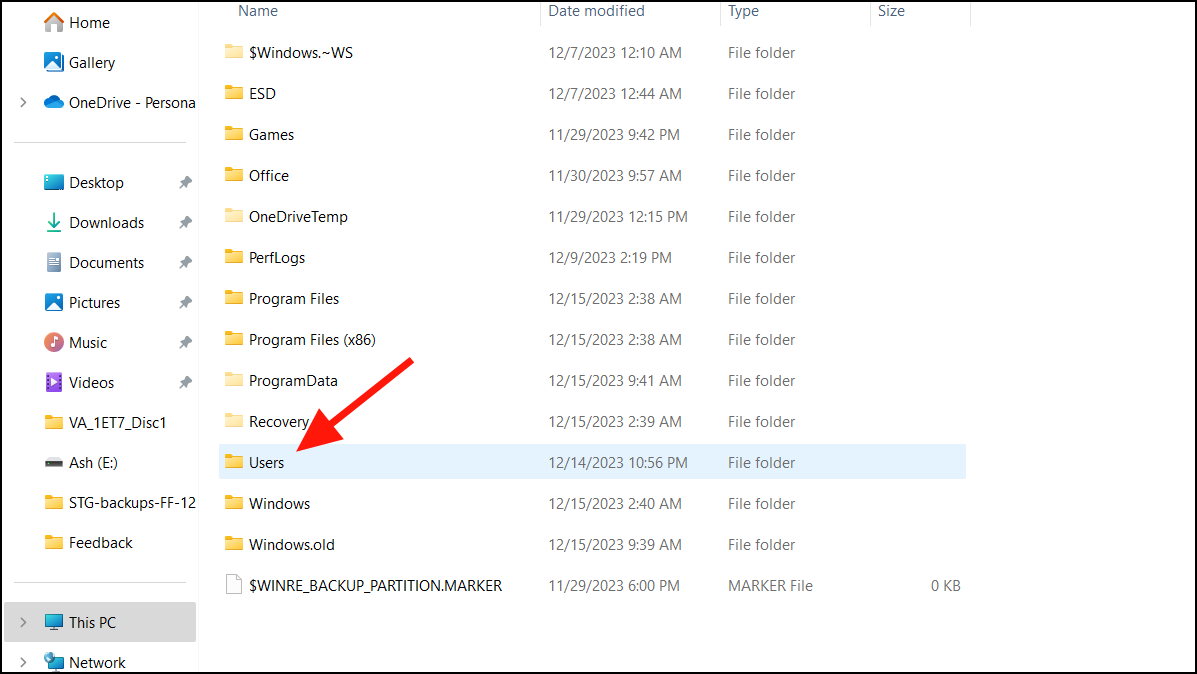Viewport: 1197px width, 674px height.
Task: Expand the Network entry
Action: pos(22,661)
